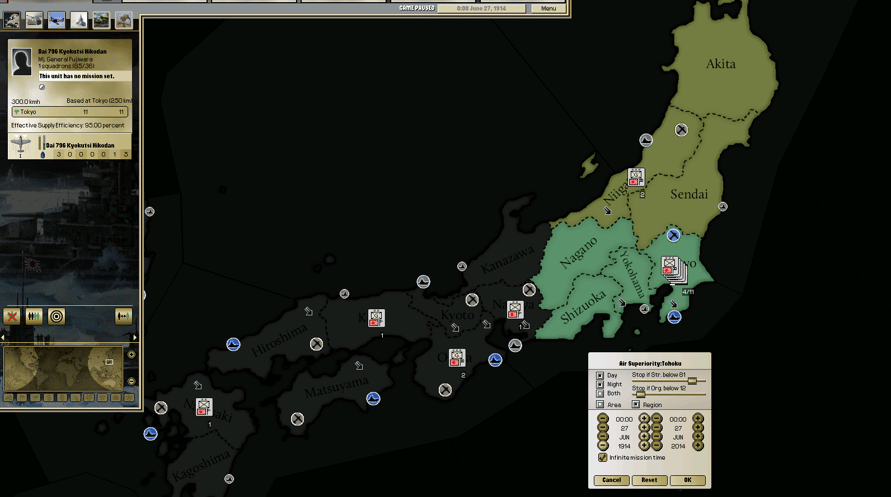Select the army unit counter in Niigata
891x497 pixels.
(636, 177)
